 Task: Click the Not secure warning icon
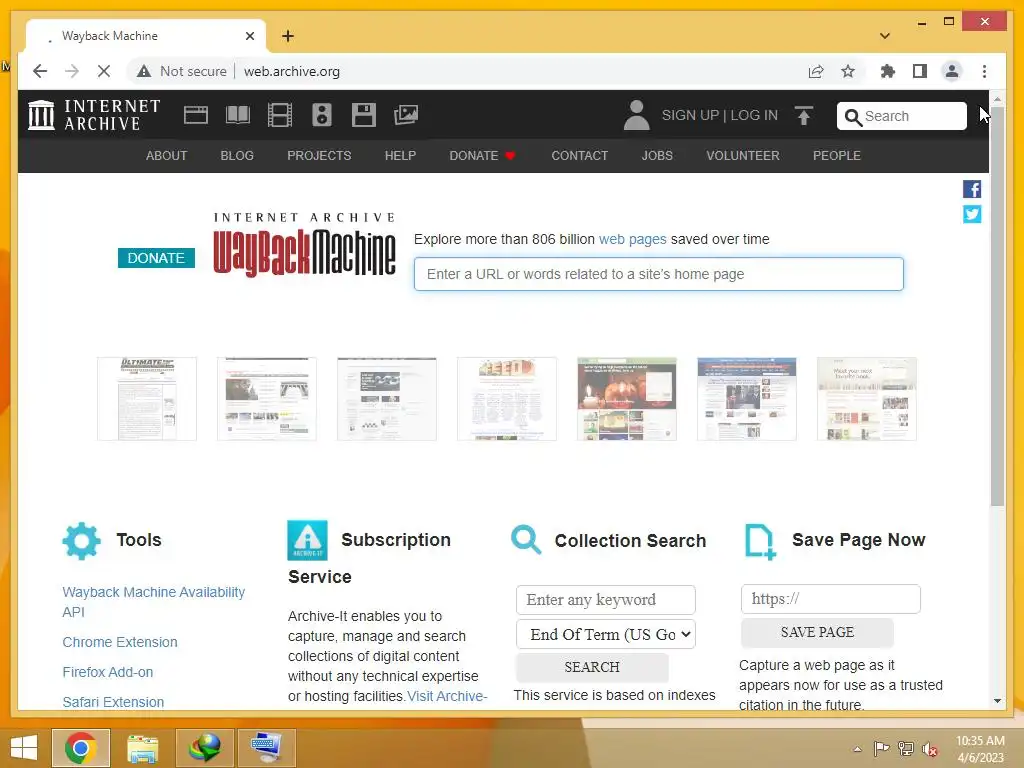(x=144, y=71)
